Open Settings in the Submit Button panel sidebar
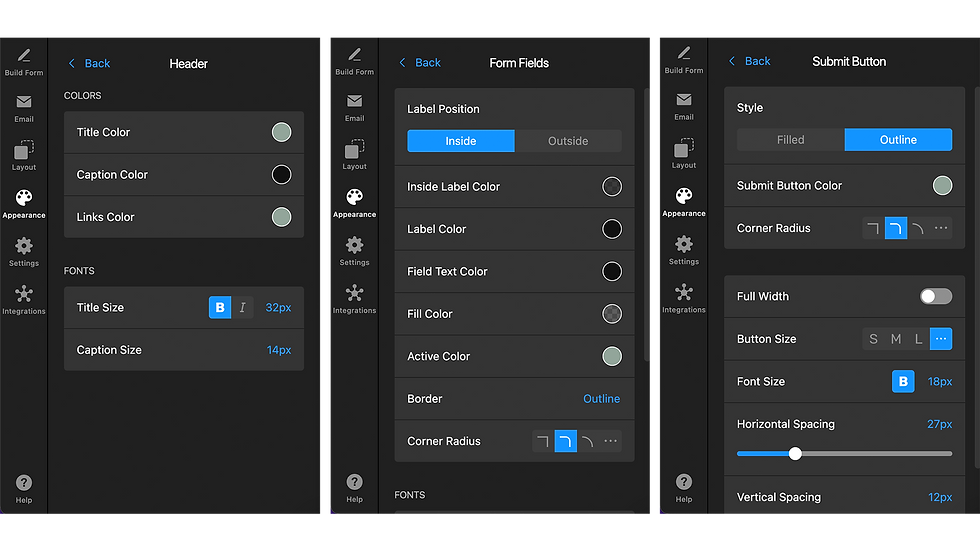This screenshot has height=551, width=980. coord(684,250)
